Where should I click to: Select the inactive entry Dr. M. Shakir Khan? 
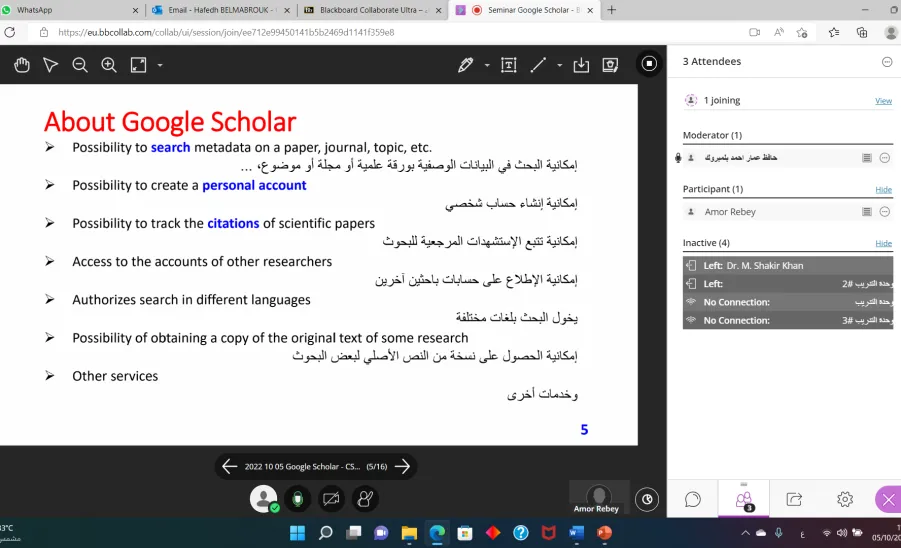(x=788, y=265)
